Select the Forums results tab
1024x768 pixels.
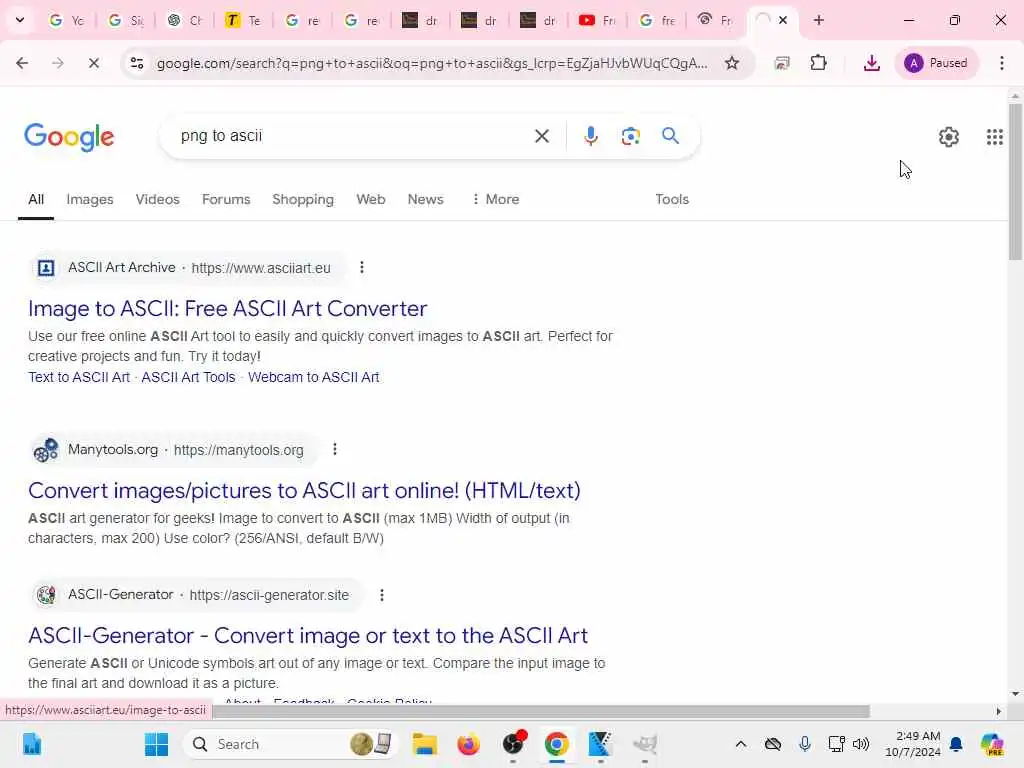click(x=226, y=199)
